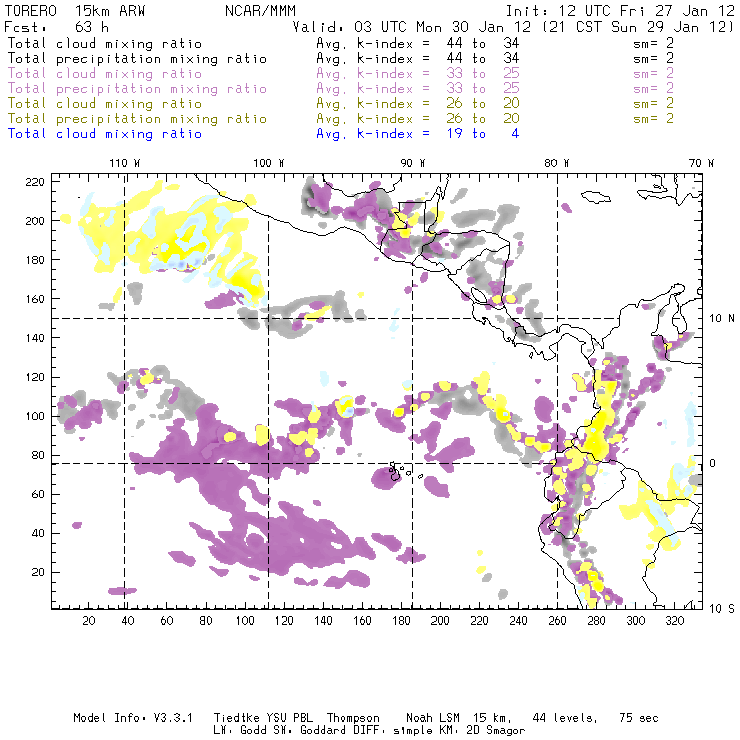Viewport: 740px width, 740px height.
Task: Click the olive "Total precipitation mixing ratio" legend label
Action: click(x=137, y=119)
